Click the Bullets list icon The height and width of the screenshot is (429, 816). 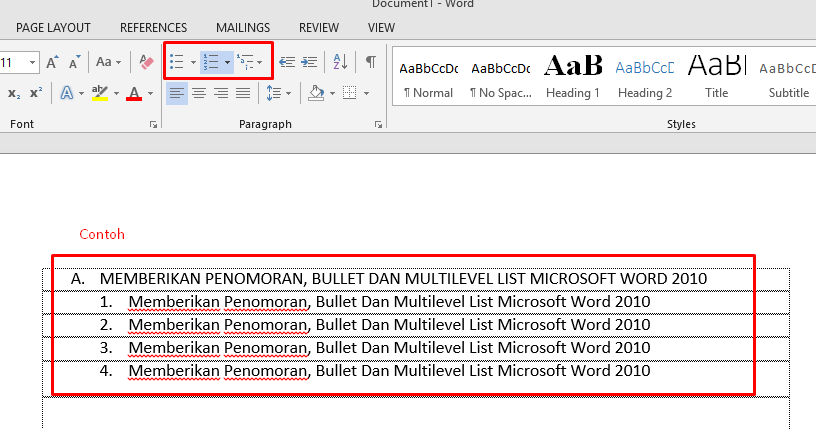177,62
